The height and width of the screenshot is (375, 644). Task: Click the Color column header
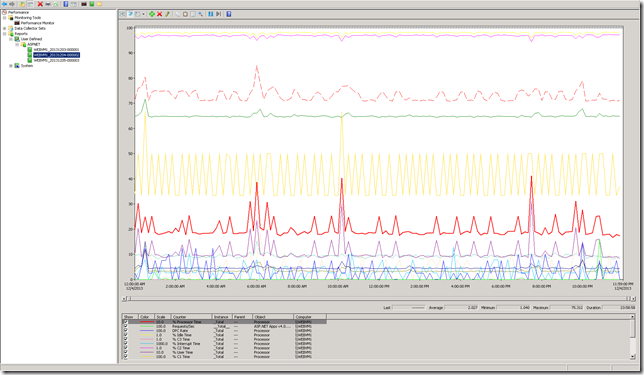pyautogui.click(x=147, y=317)
